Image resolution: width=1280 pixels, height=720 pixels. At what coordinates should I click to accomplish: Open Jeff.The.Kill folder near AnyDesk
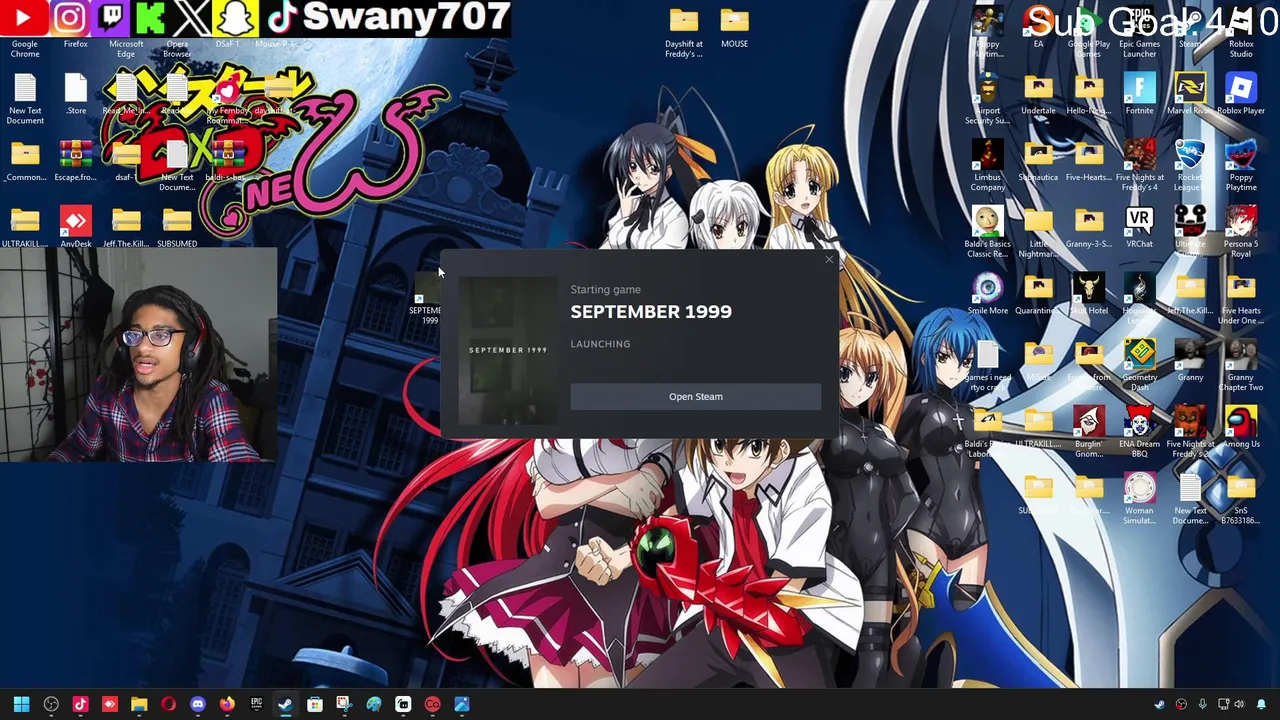(x=126, y=228)
